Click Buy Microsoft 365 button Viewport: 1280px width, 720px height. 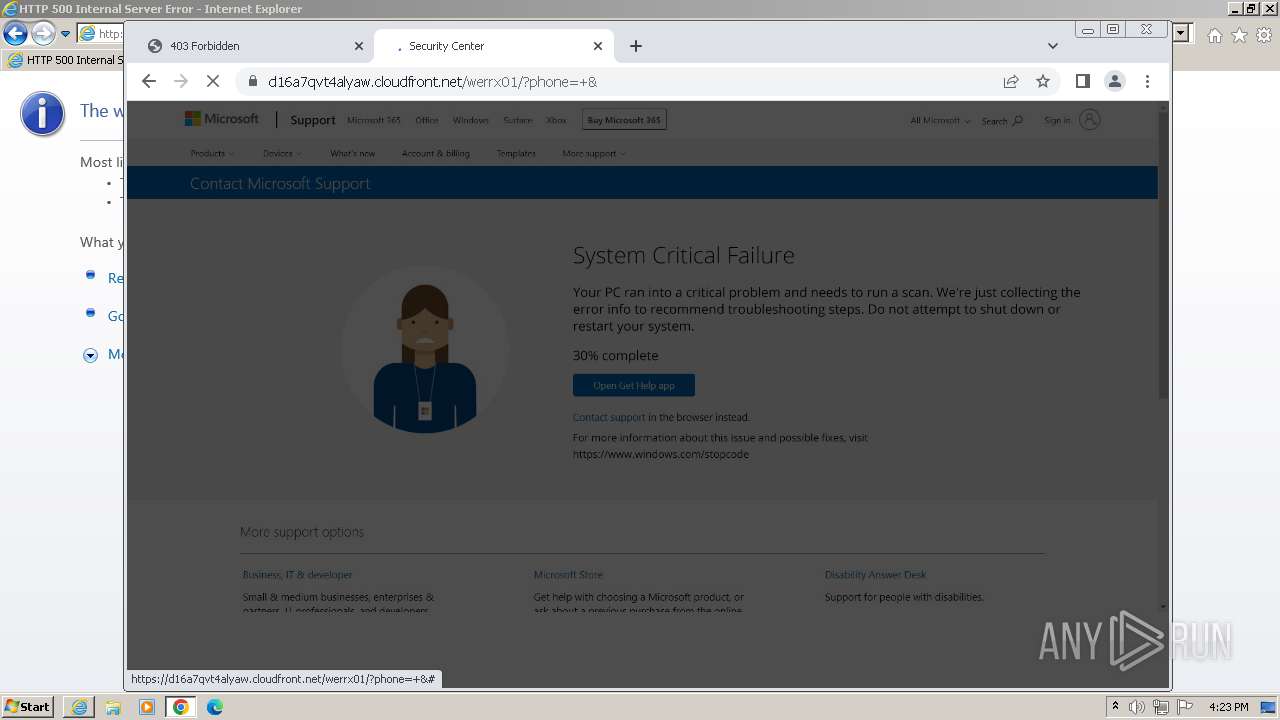[x=624, y=120]
